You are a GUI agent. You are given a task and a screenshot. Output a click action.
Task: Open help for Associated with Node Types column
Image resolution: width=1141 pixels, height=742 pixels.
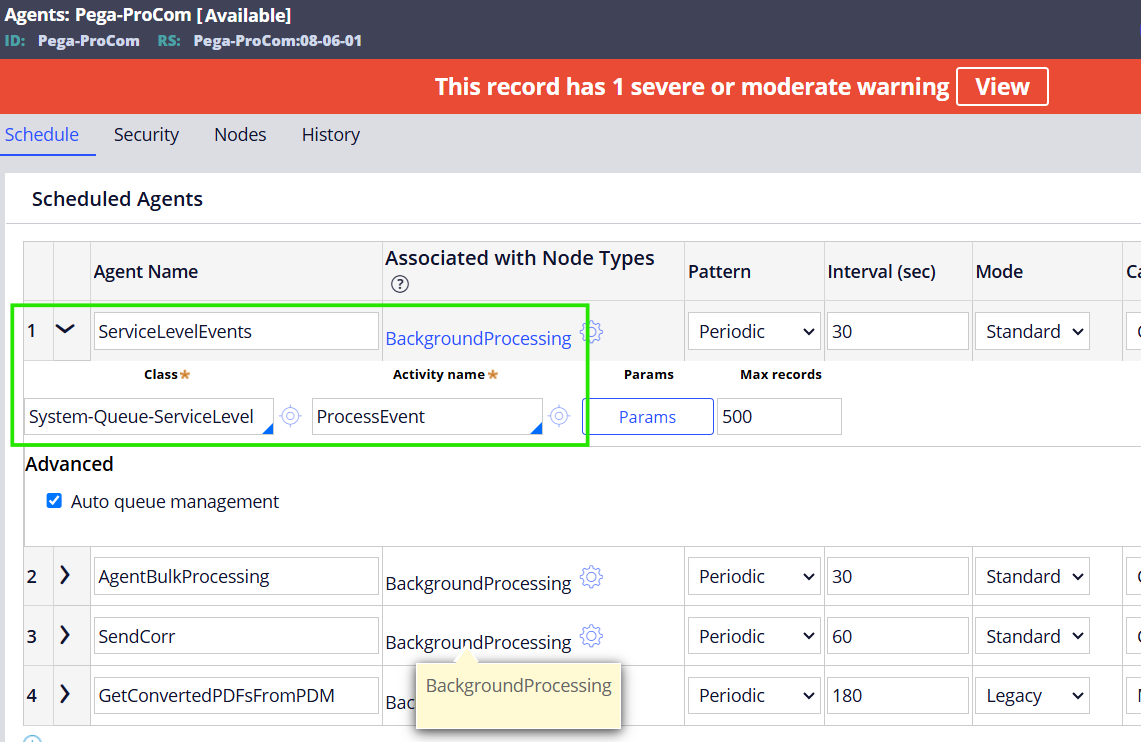tap(399, 284)
